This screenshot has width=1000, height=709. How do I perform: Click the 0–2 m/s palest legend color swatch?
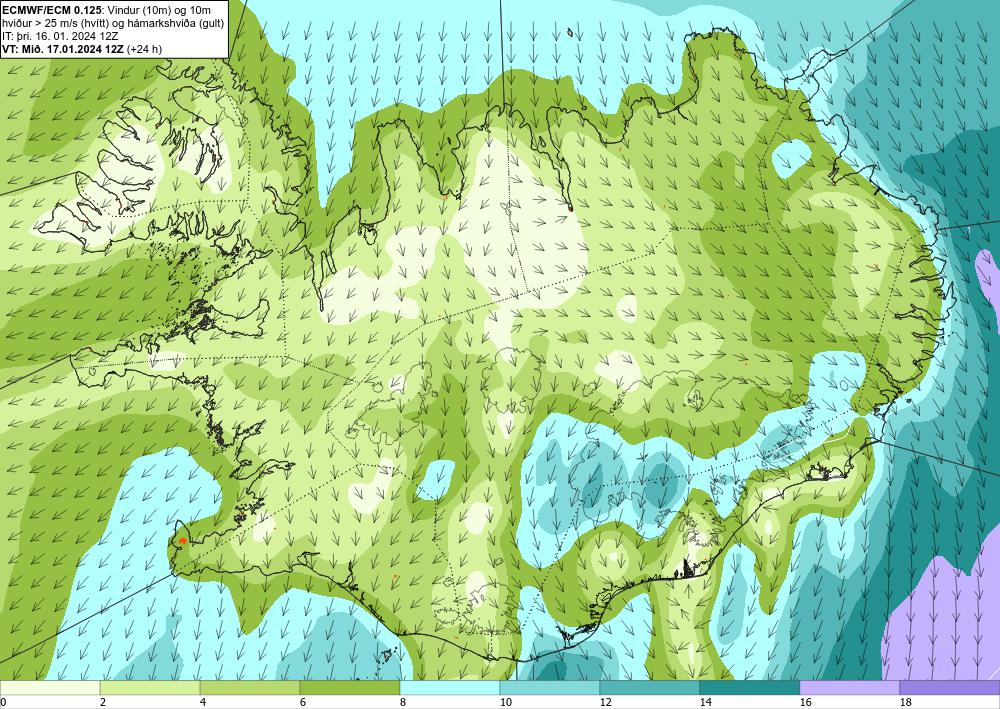pyautogui.click(x=50, y=688)
